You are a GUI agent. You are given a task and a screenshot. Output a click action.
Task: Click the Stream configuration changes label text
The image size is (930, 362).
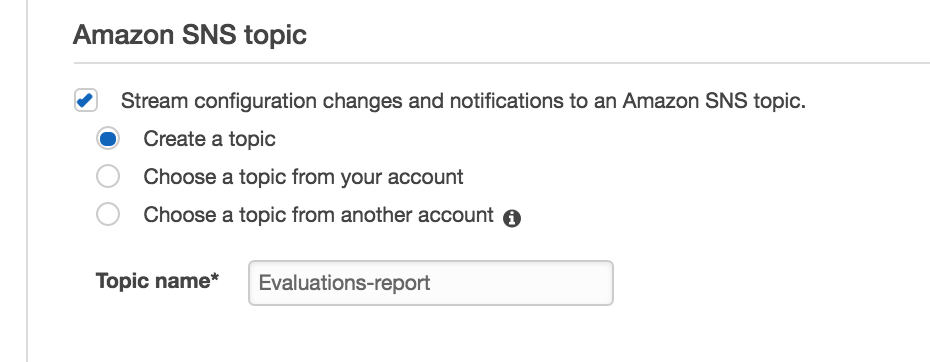point(463,101)
